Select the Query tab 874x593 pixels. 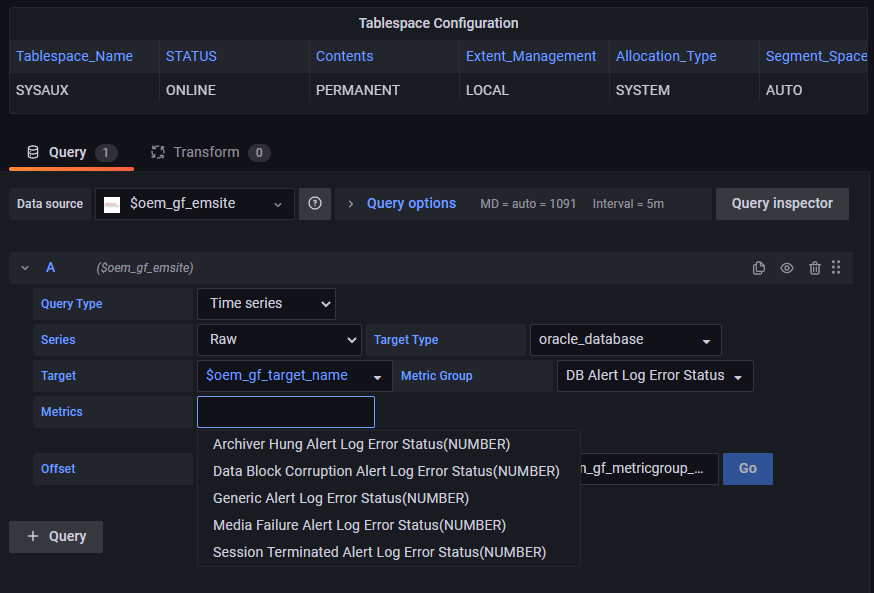click(68, 153)
